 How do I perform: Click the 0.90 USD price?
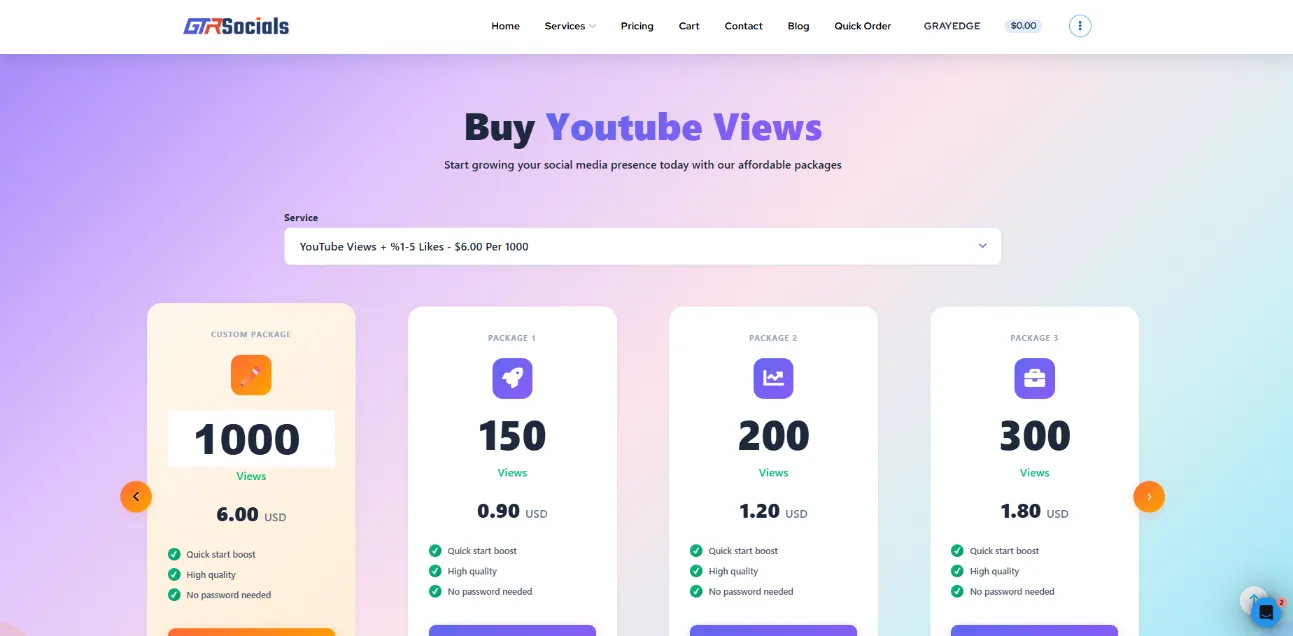coord(512,511)
